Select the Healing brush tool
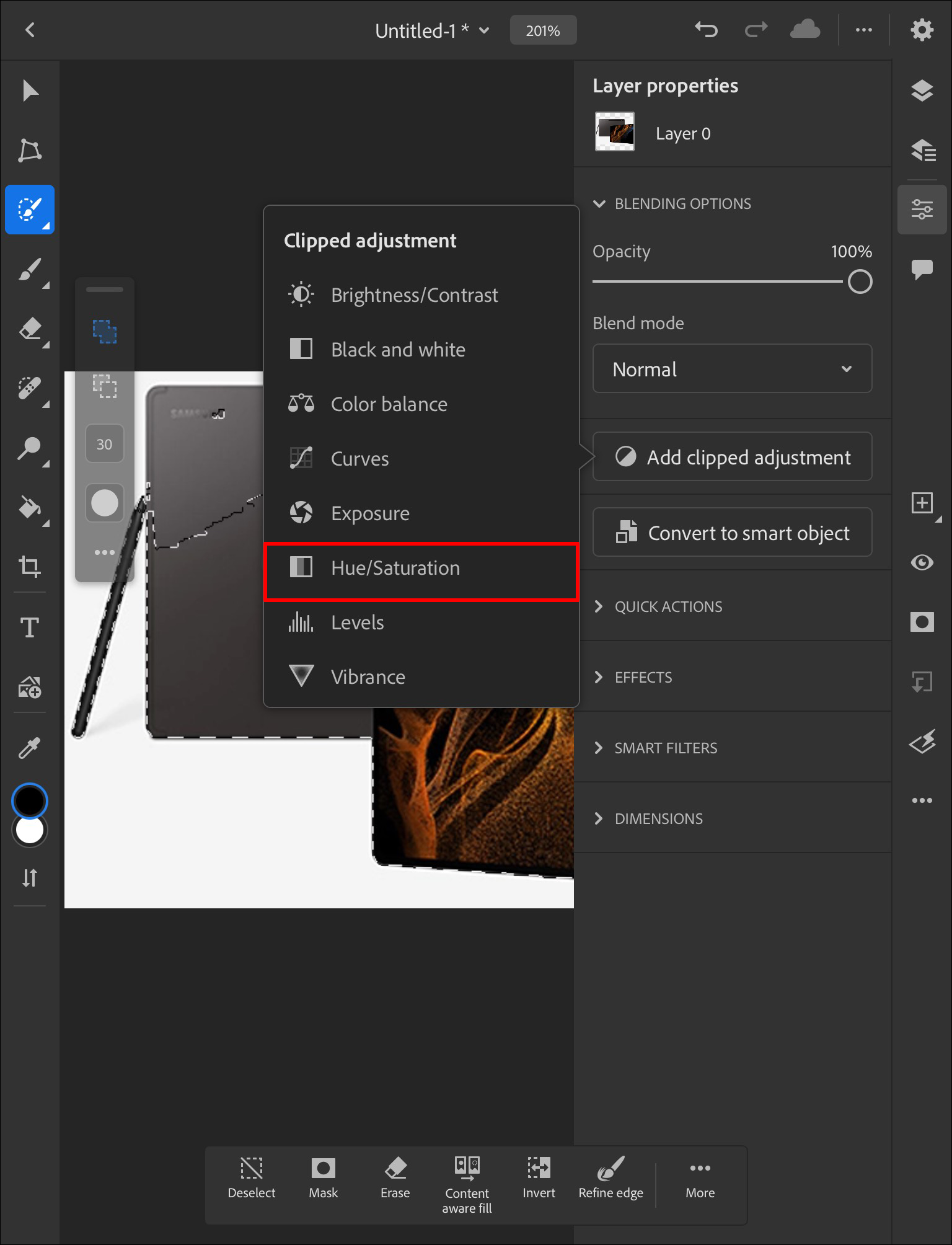Image resolution: width=952 pixels, height=1245 pixels. click(x=30, y=388)
